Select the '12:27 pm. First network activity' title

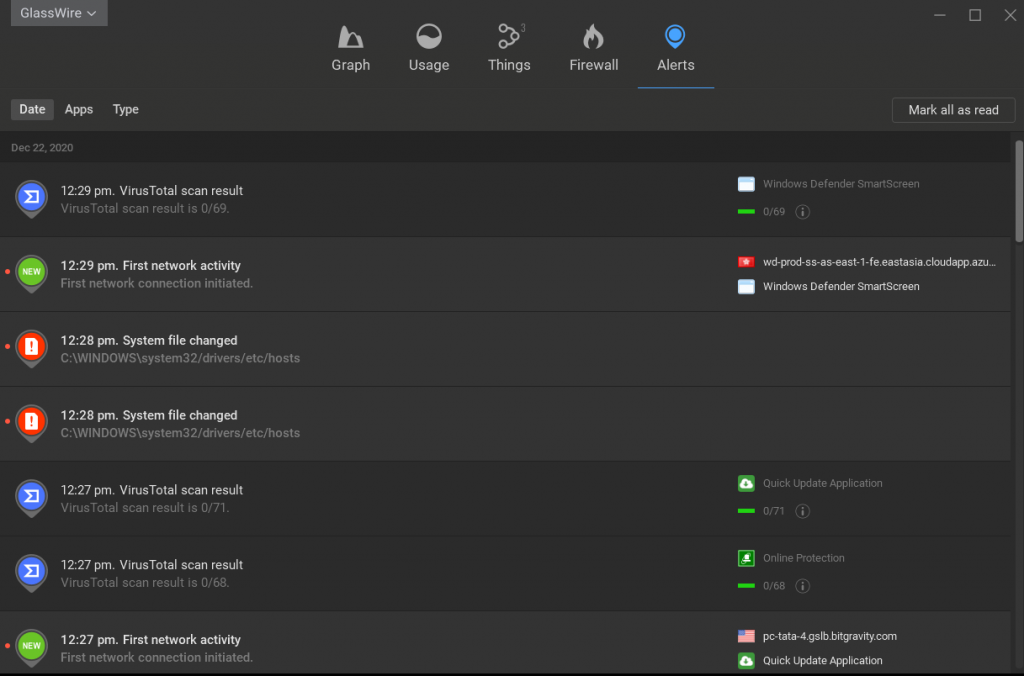[151, 640]
